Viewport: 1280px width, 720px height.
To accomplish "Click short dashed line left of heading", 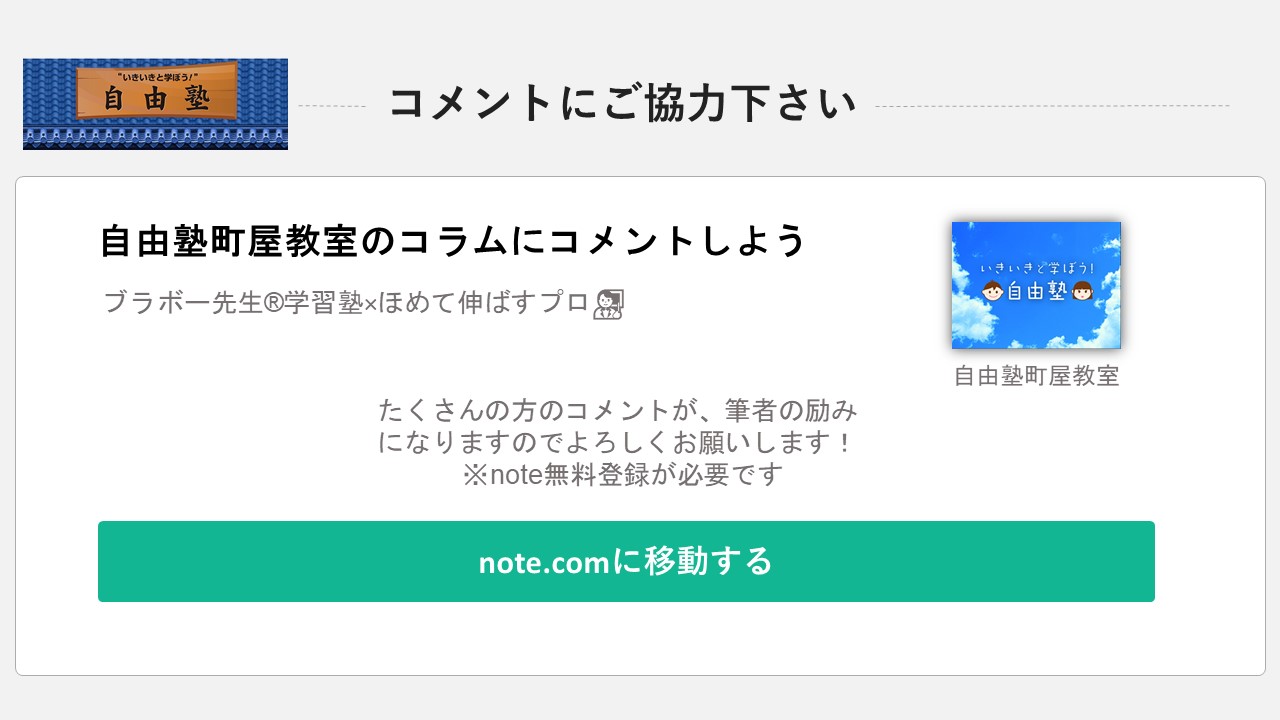I will click(332, 106).
